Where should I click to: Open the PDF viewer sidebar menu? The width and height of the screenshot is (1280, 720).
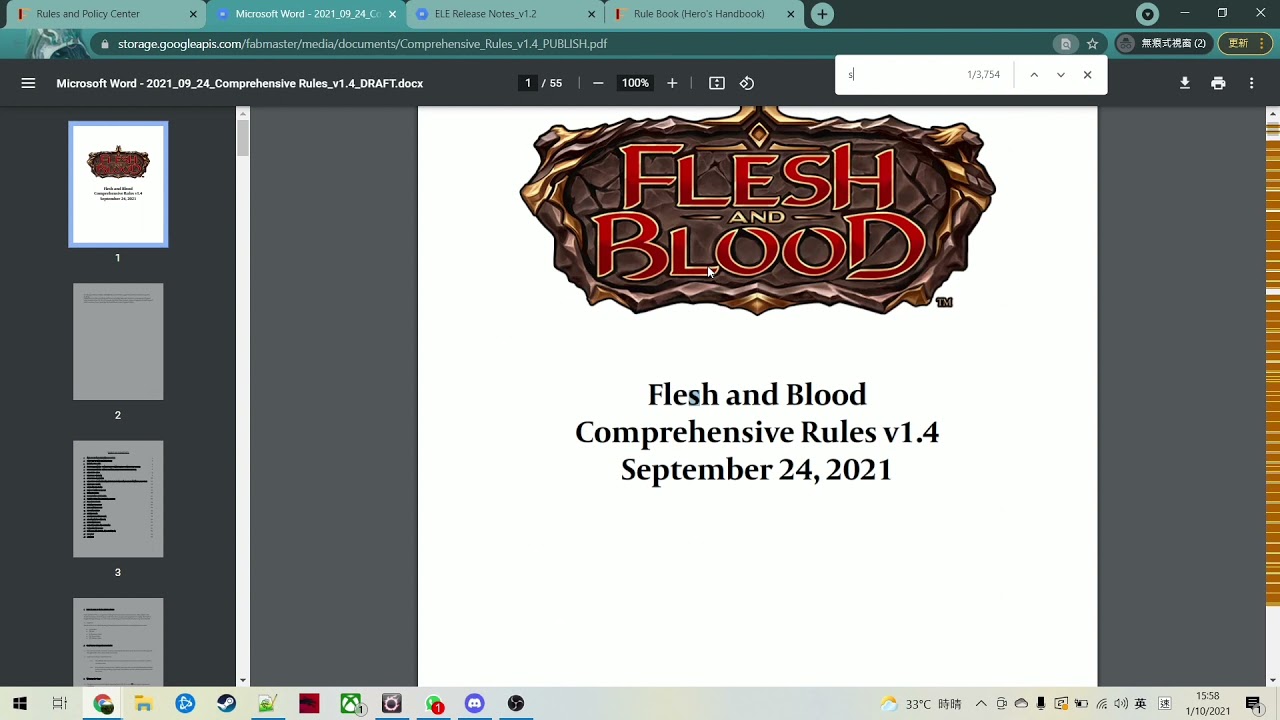[28, 83]
